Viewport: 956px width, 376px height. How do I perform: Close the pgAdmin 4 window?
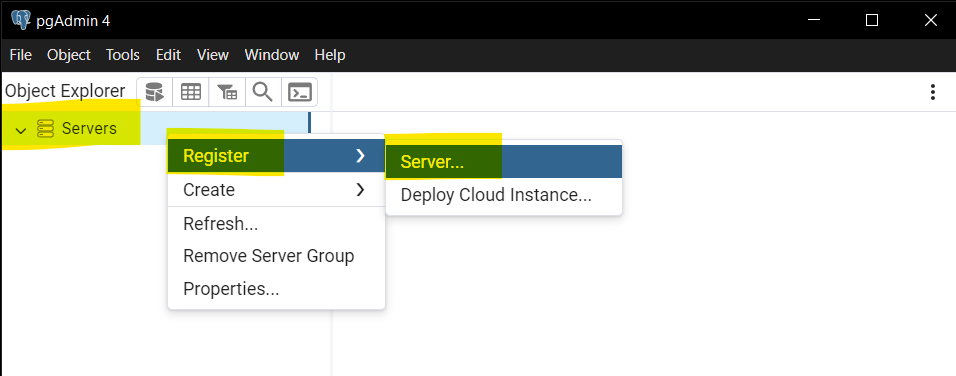pyautogui.click(x=930, y=20)
